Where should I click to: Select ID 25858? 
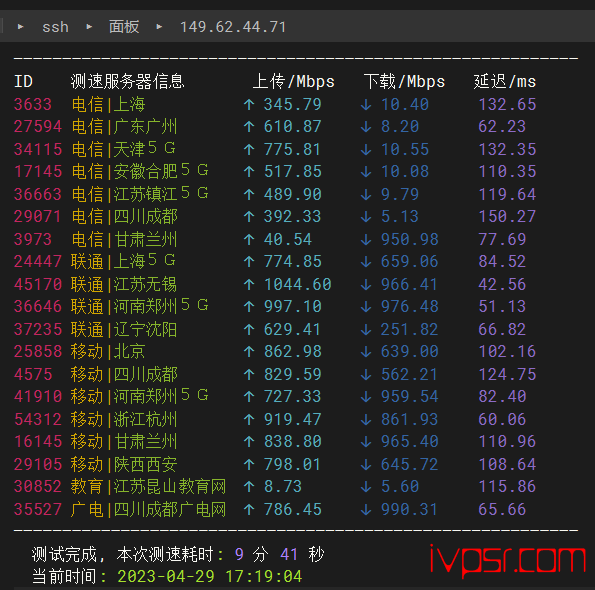[38, 351]
